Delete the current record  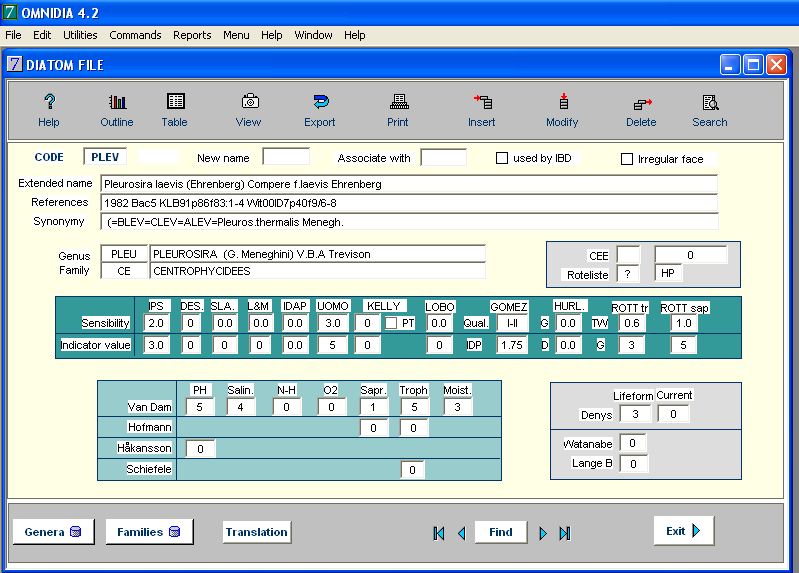[x=642, y=111]
